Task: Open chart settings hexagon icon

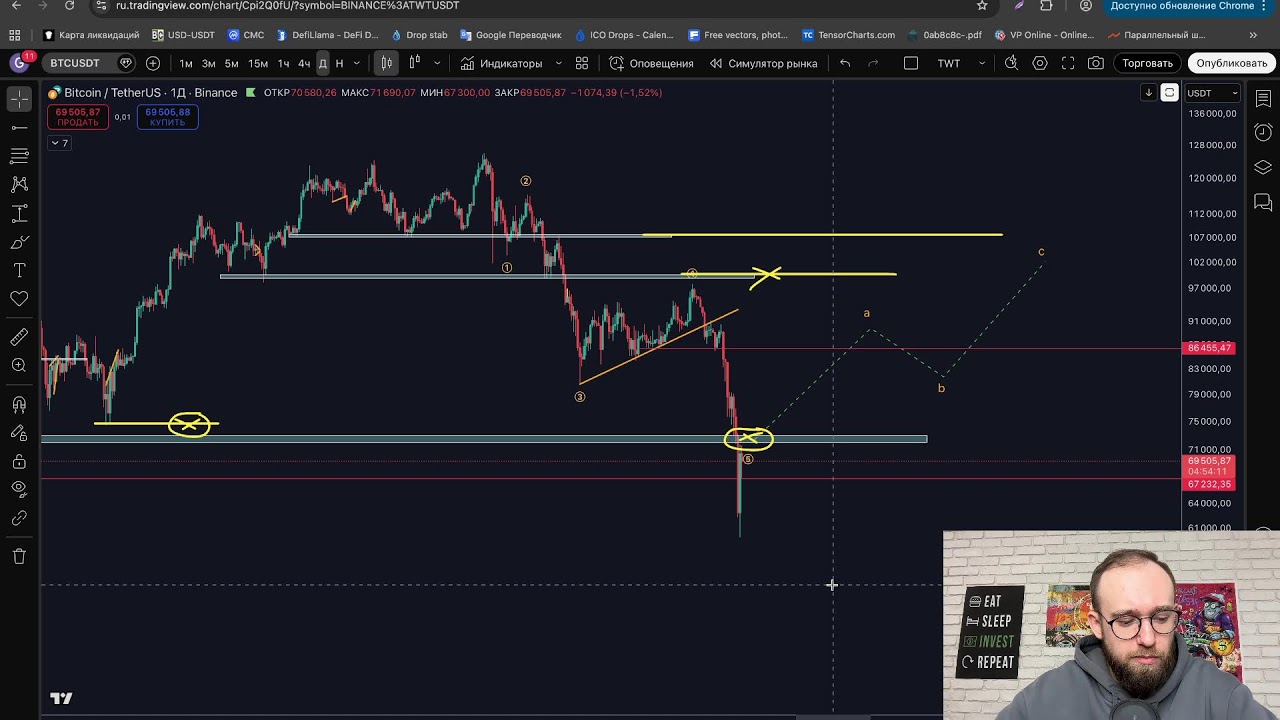Action: pyautogui.click(x=1040, y=63)
